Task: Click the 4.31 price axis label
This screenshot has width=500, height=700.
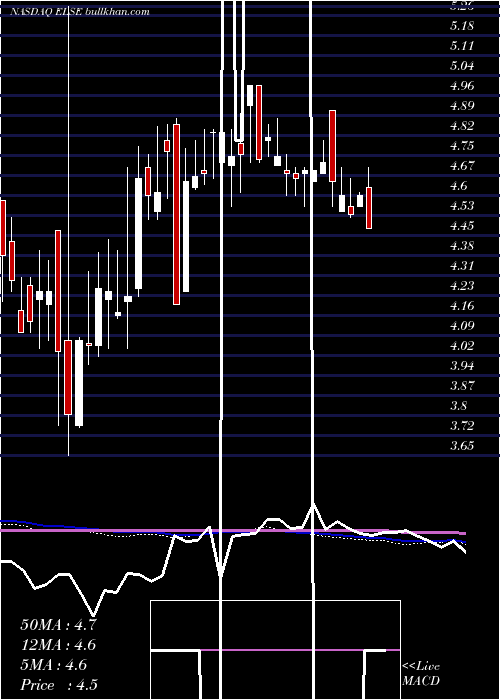Action: 462,266
